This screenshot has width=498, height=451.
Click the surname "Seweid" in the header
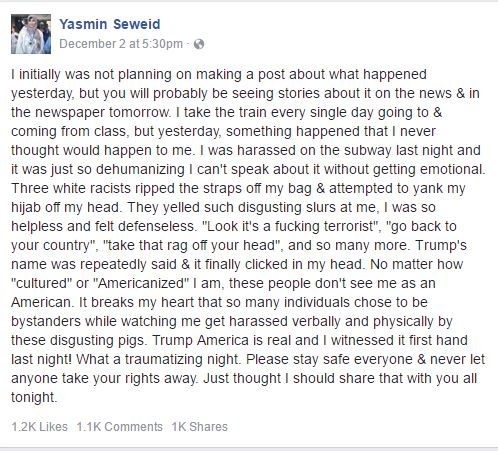(x=137, y=24)
